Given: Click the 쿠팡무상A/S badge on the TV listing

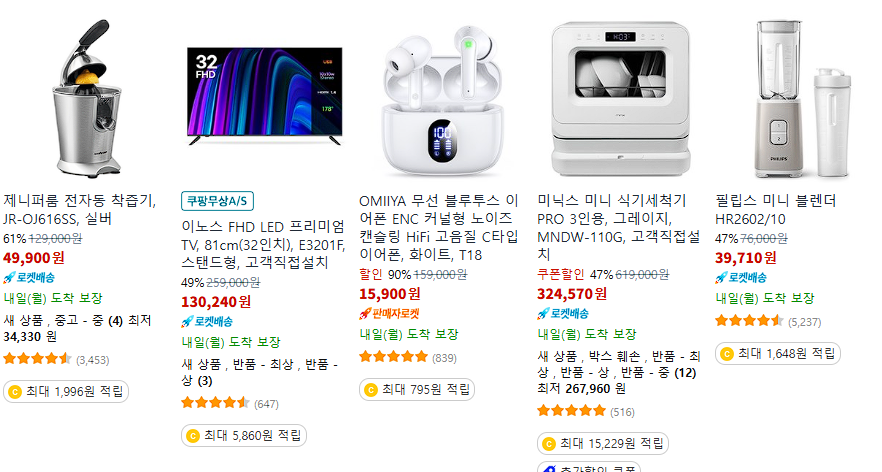Looking at the screenshot, I should (x=217, y=201).
